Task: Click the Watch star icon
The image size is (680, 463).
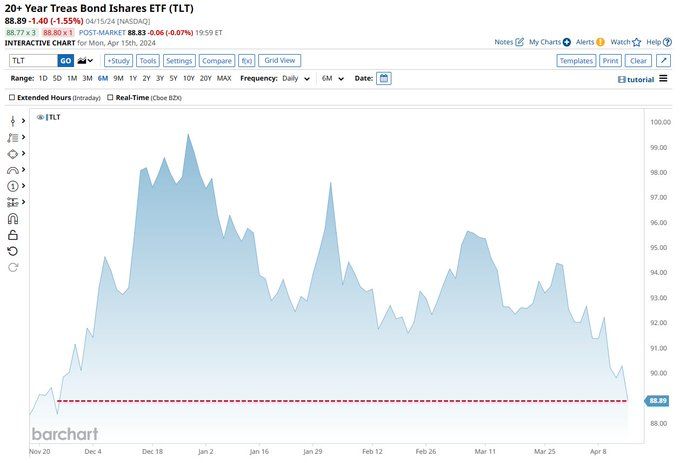Action: [637, 42]
